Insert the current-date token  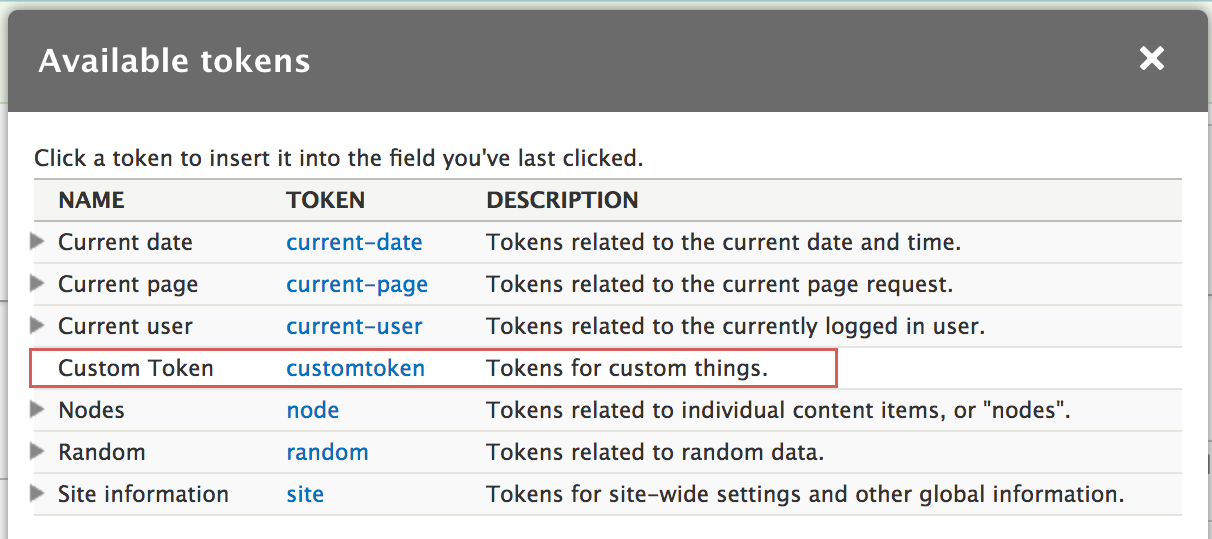(354, 242)
